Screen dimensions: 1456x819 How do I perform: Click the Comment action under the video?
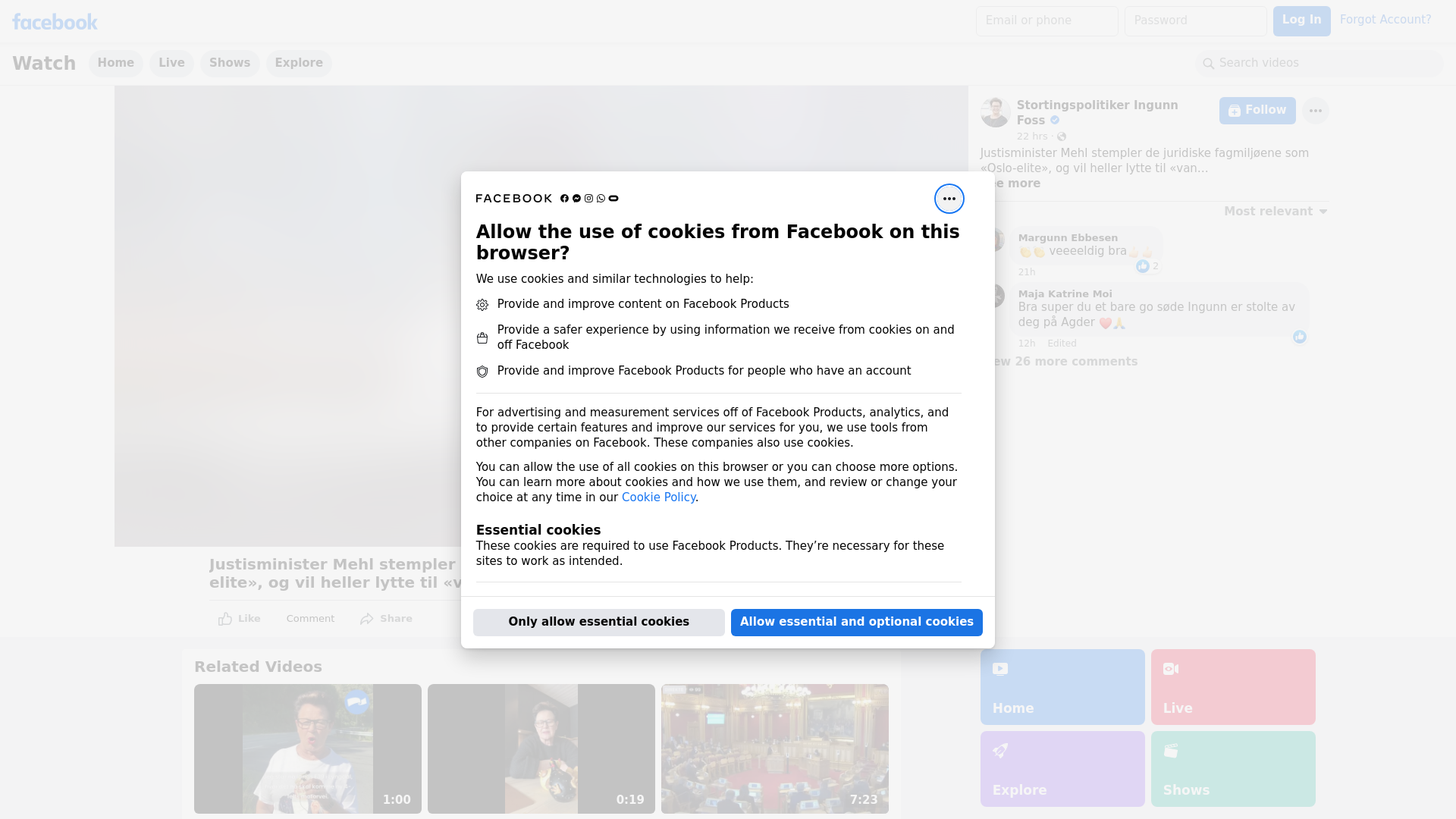coord(310,619)
